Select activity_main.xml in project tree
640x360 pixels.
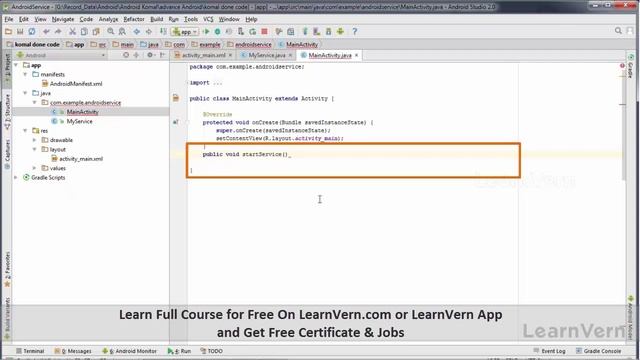click(81, 159)
